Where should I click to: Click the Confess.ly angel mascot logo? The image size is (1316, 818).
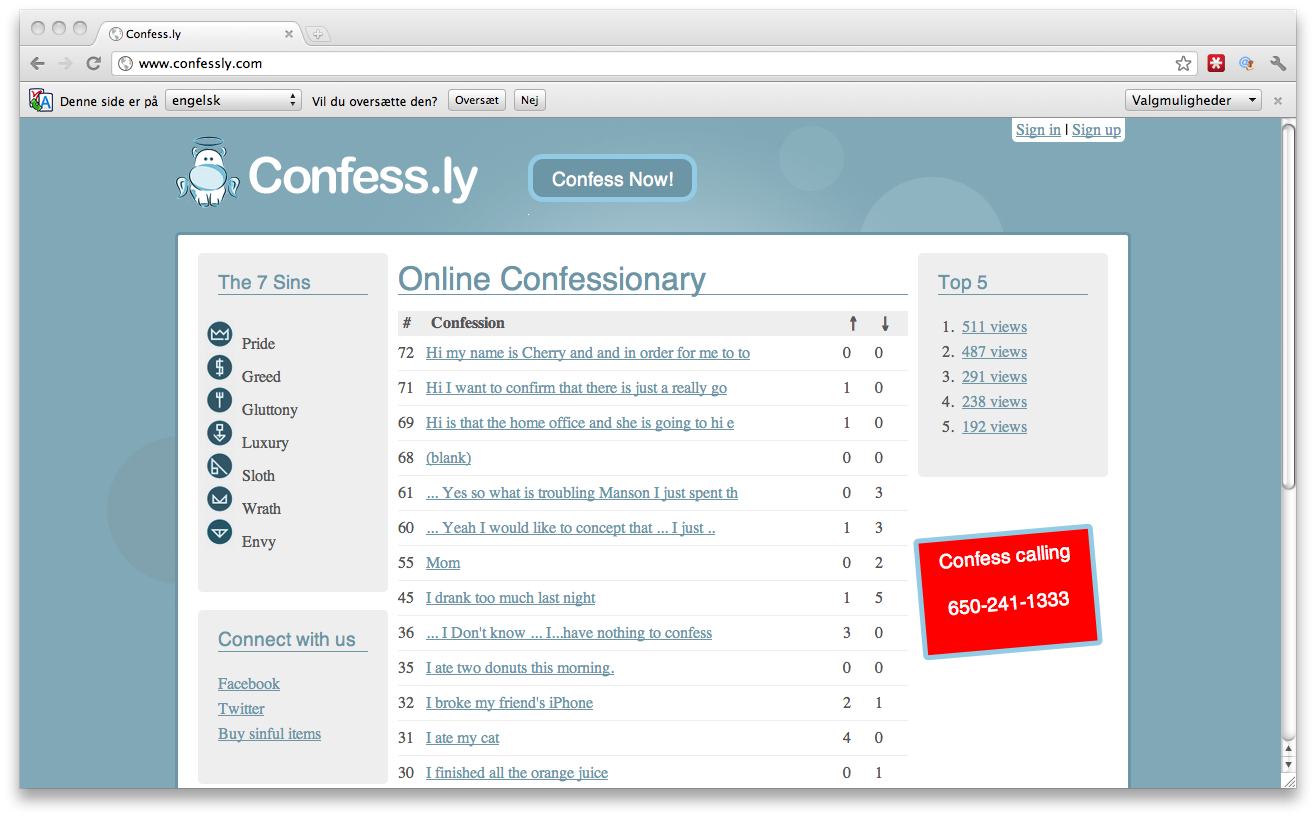(x=208, y=172)
